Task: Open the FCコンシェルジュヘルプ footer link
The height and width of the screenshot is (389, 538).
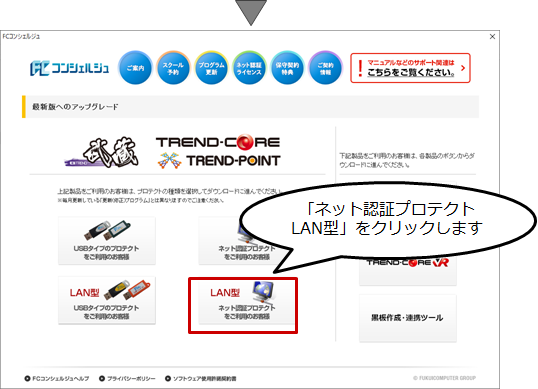Action: click(57, 378)
